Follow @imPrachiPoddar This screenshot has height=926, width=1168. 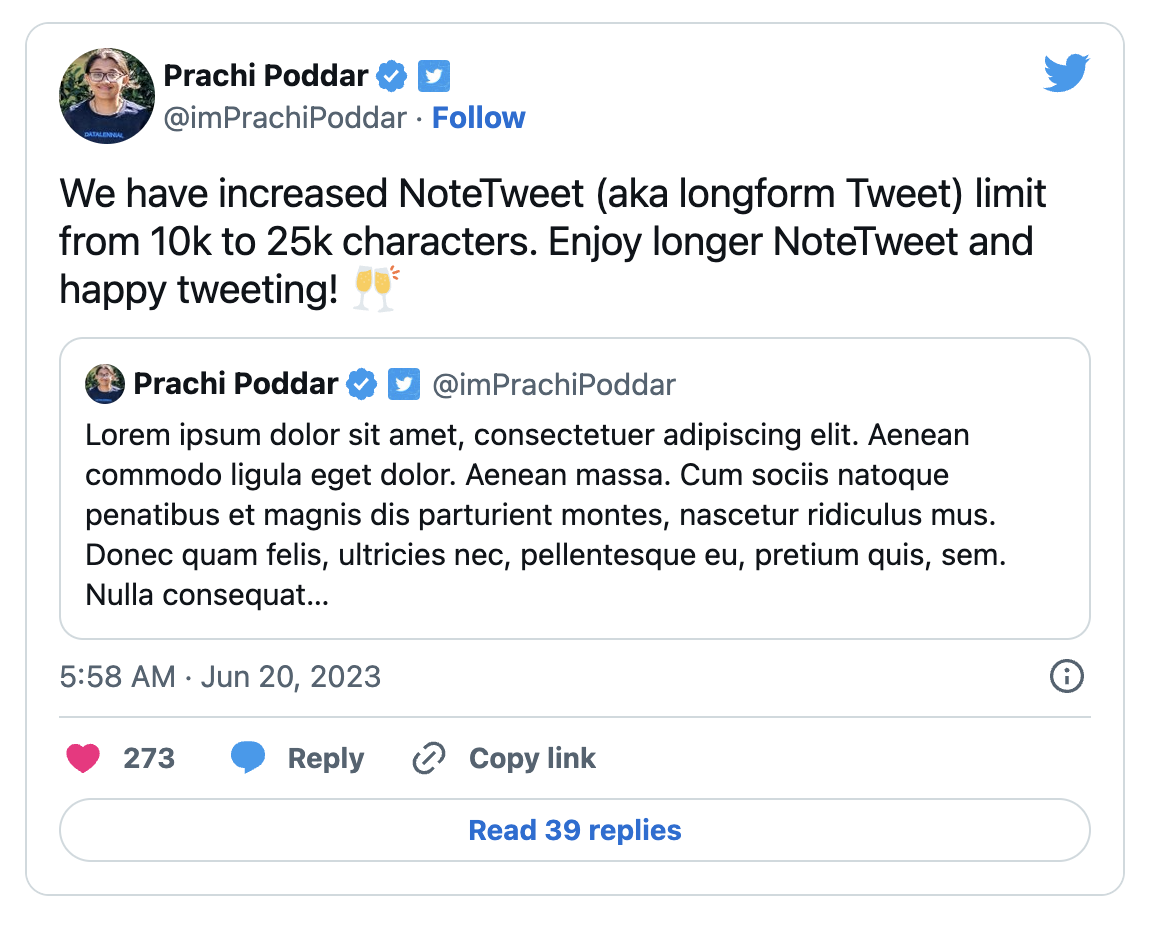tap(478, 118)
